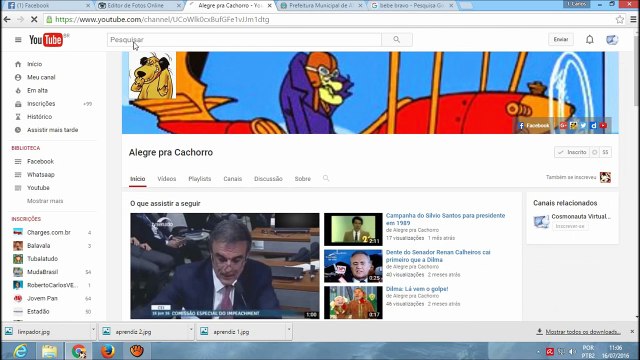Open Internet Explorer from taskbar
The width and height of the screenshot is (640, 360).
(20, 351)
